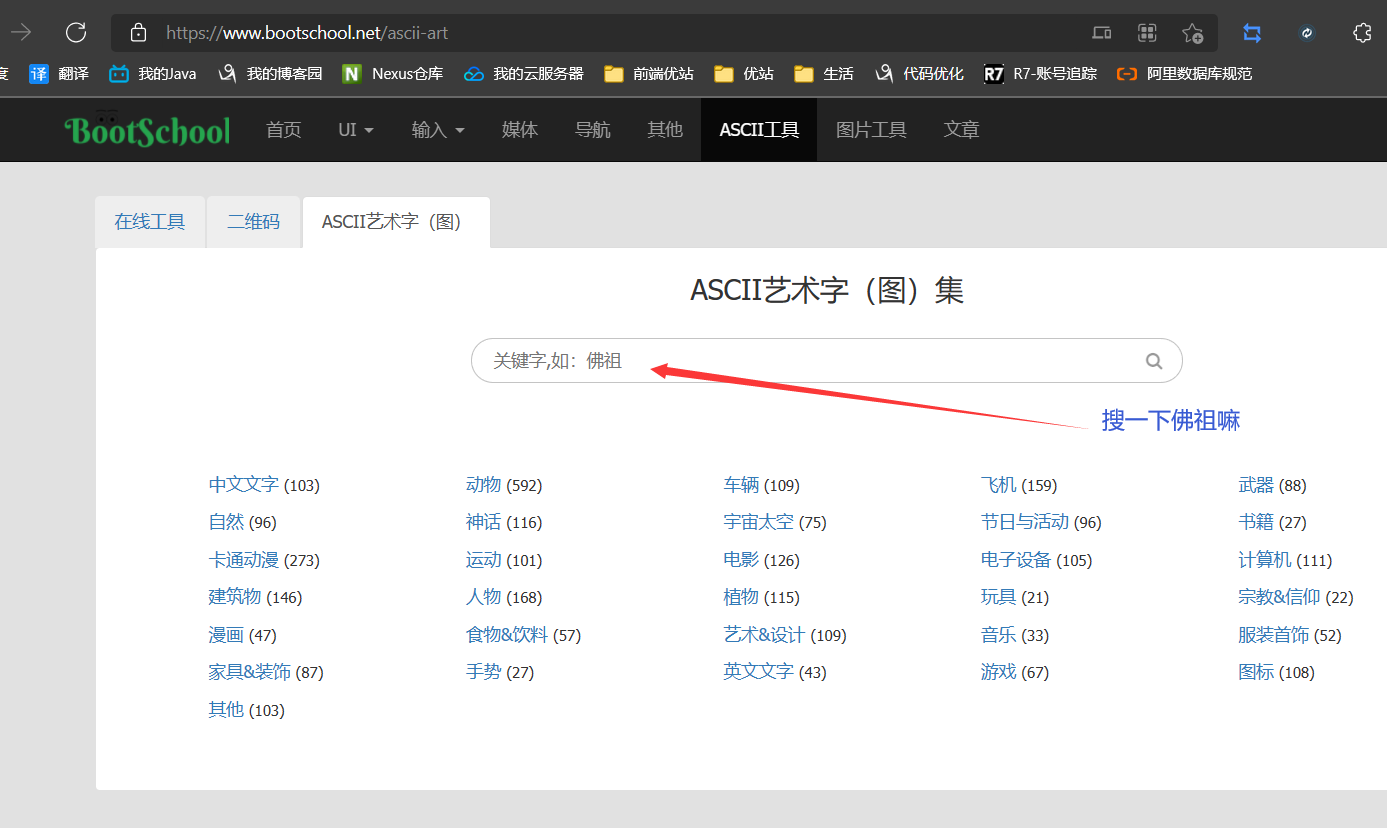
Task: Open 图片工具 in the navigation bar
Action: click(x=871, y=130)
